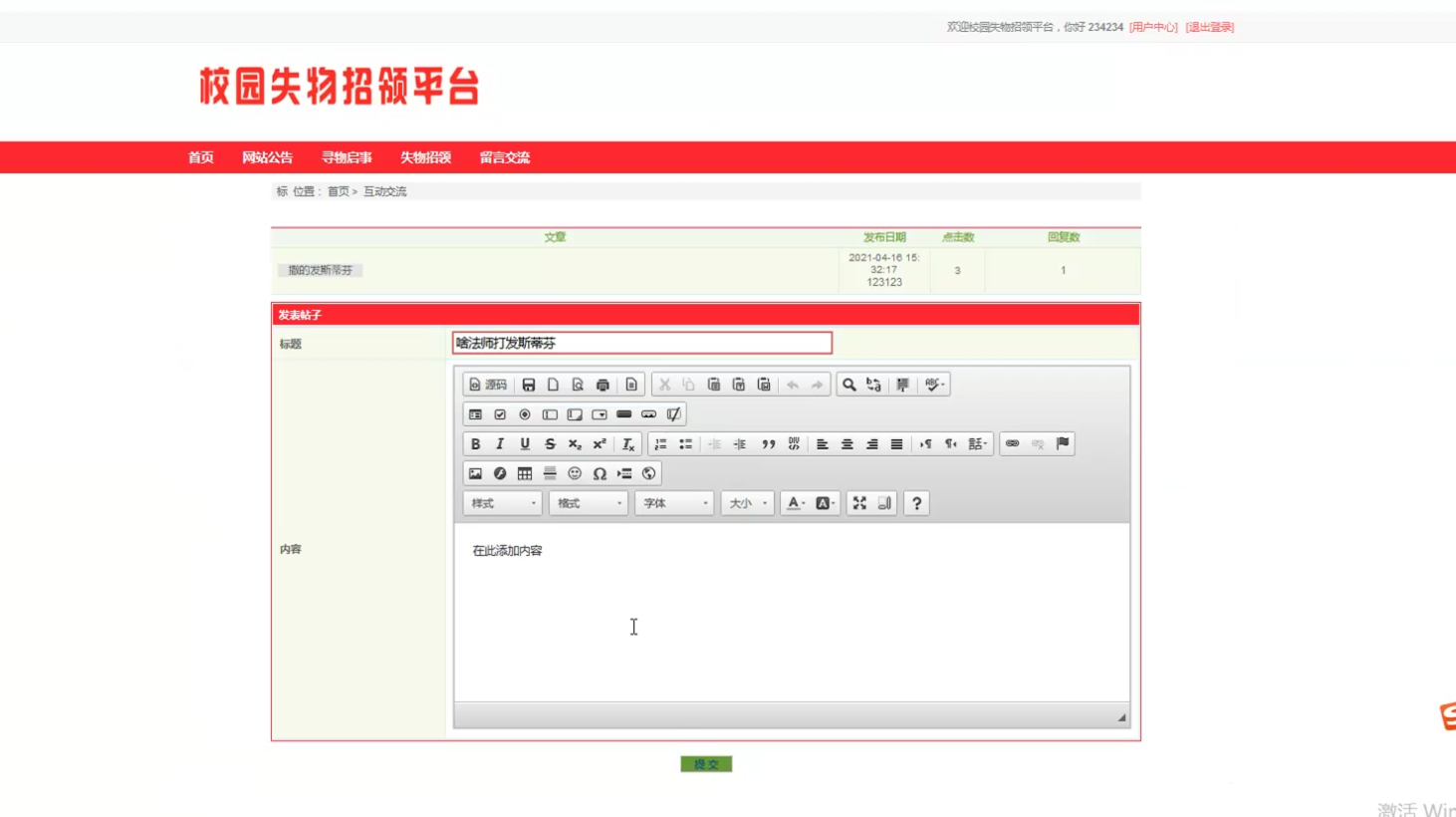Set text direction left to right
Image resolution: width=1456 pixels, height=817 pixels.
(x=926, y=444)
